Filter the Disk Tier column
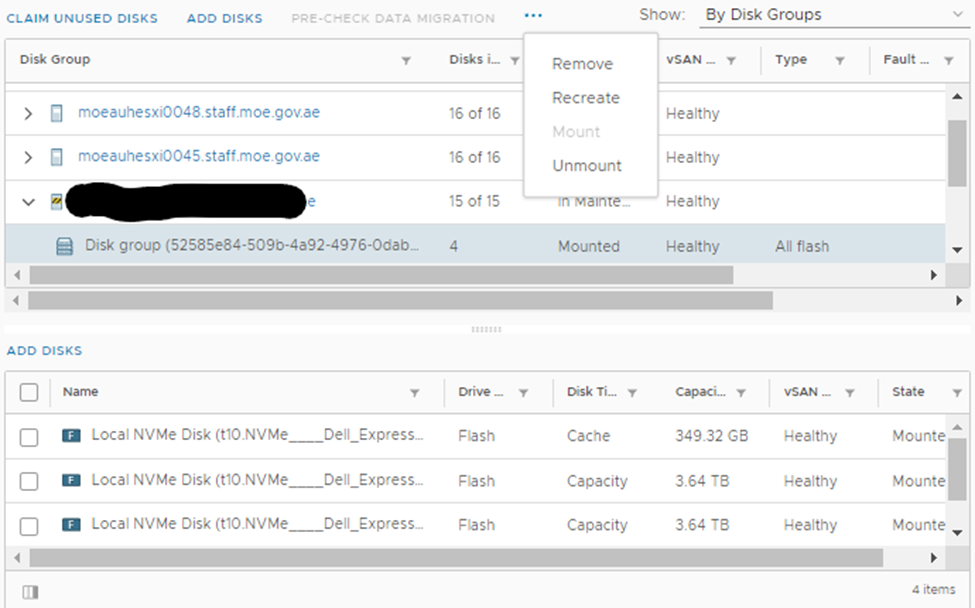Image resolution: width=975 pixels, height=608 pixels. [632, 393]
